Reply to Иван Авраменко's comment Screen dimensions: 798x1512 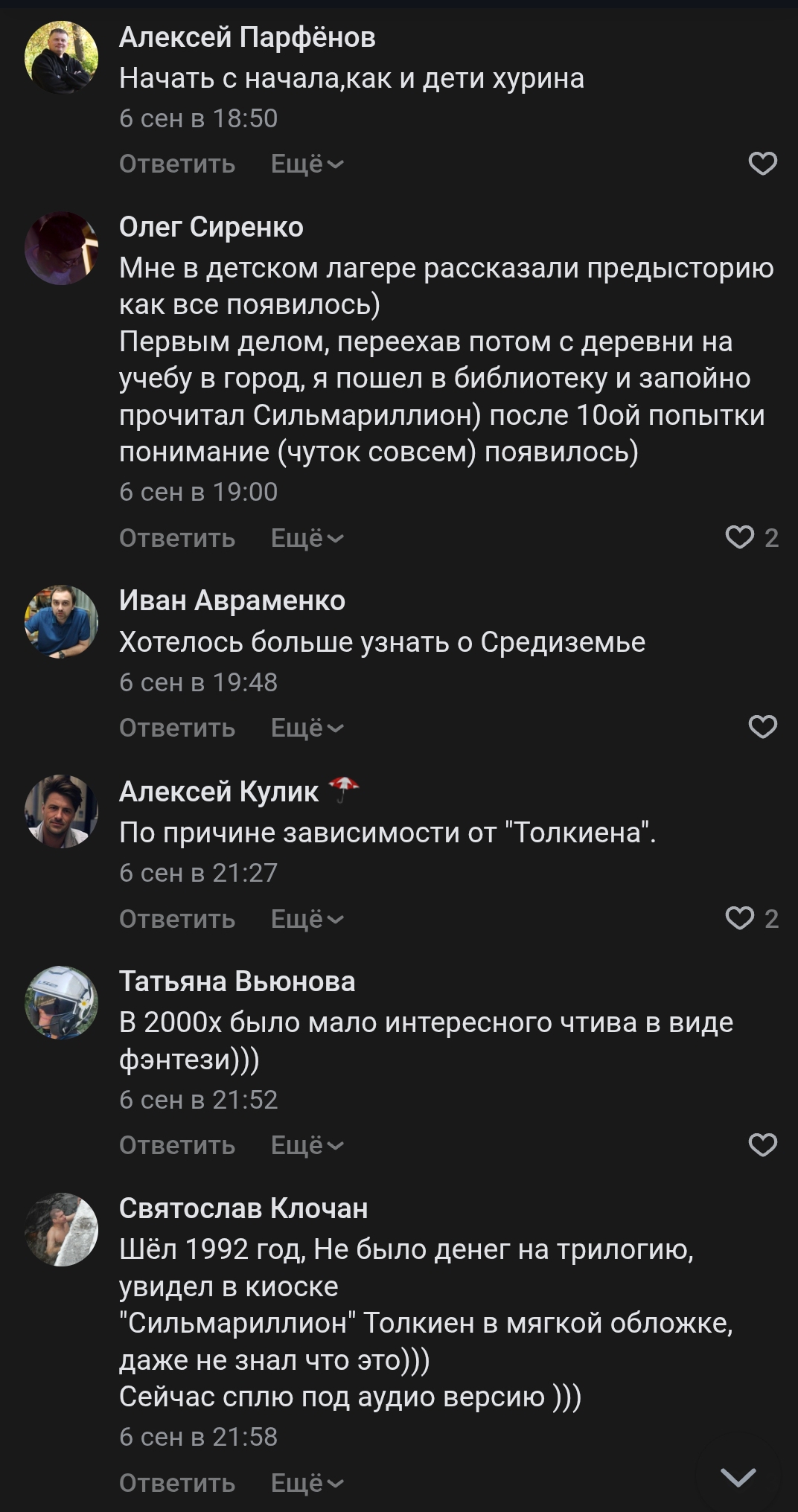click(177, 727)
